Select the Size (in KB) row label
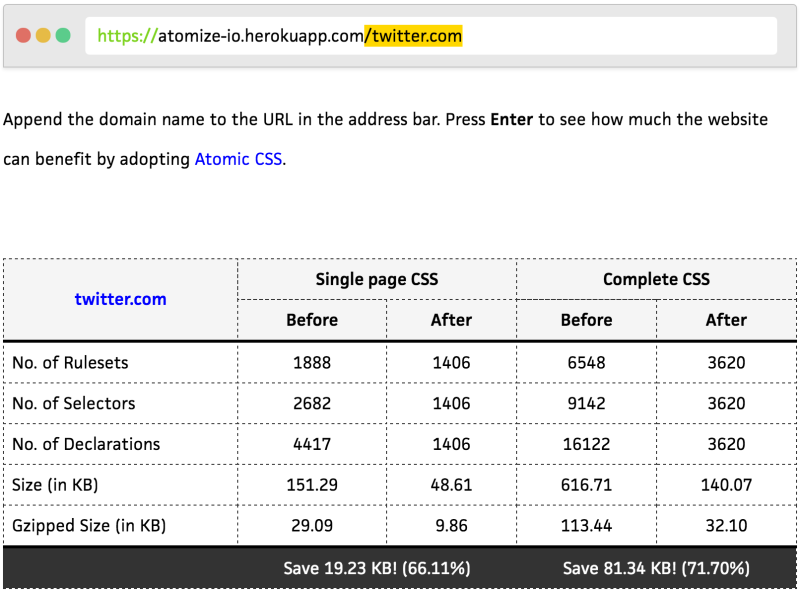 click(x=55, y=485)
